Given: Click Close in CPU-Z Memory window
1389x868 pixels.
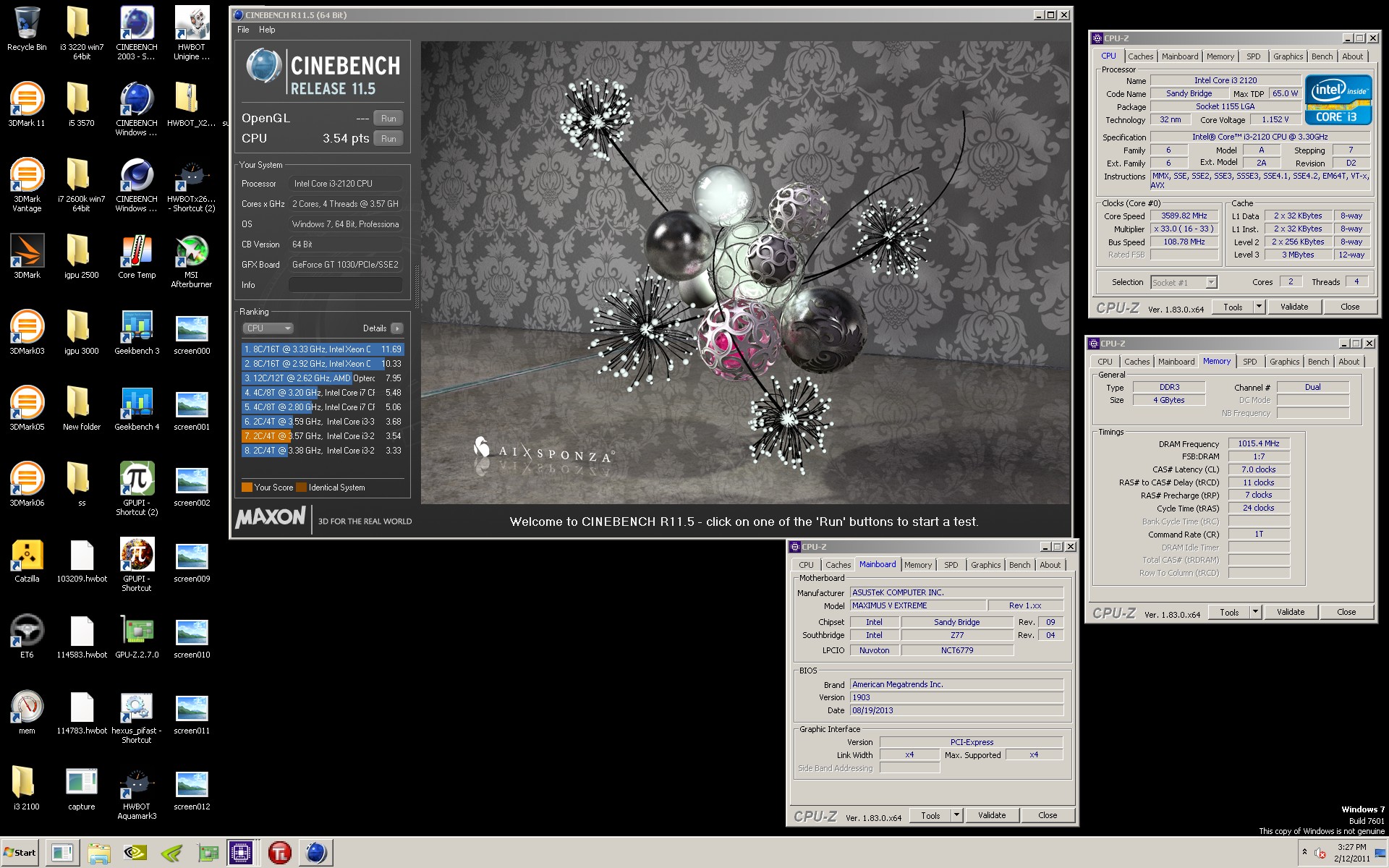Looking at the screenshot, I should (1346, 612).
